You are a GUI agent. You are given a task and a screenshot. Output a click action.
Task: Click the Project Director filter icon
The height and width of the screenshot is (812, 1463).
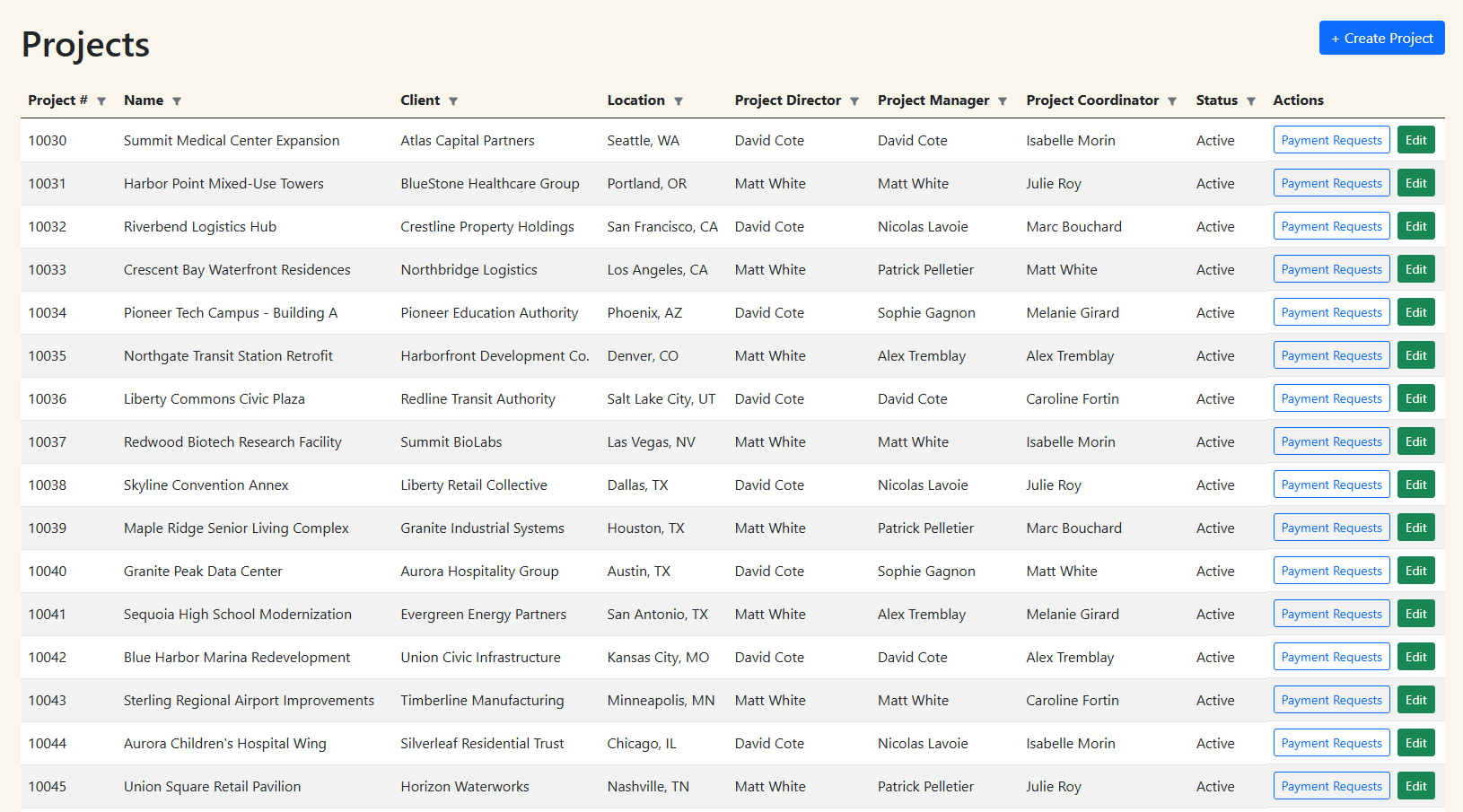854,101
